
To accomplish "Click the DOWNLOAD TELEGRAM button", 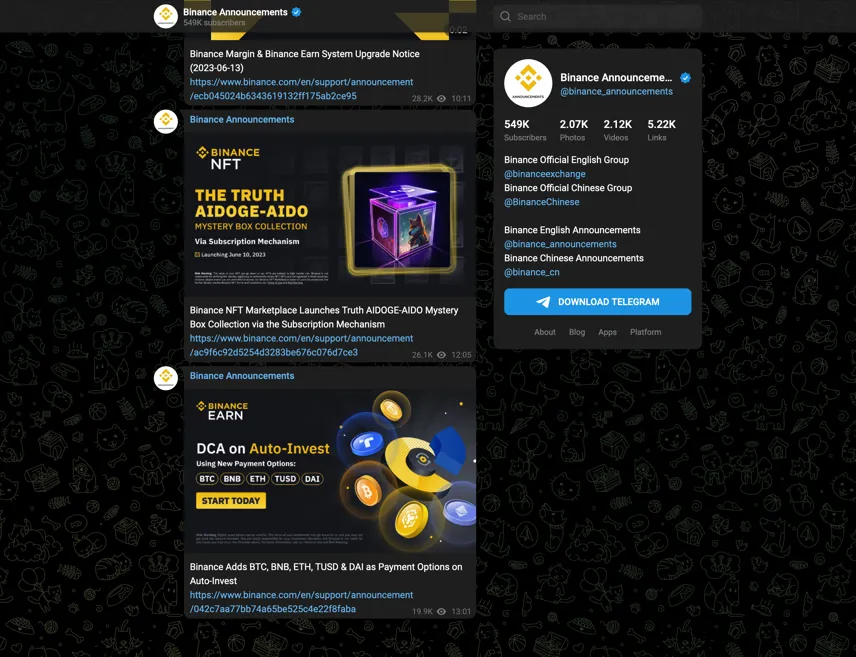I will (597, 302).
